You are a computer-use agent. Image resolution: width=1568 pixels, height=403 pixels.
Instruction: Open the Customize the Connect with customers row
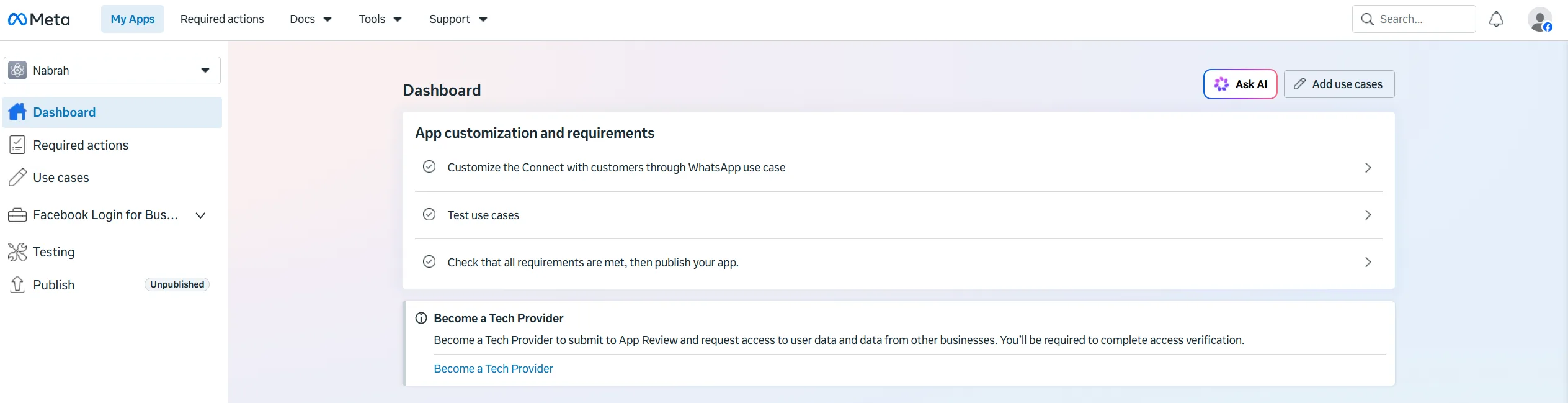898,168
